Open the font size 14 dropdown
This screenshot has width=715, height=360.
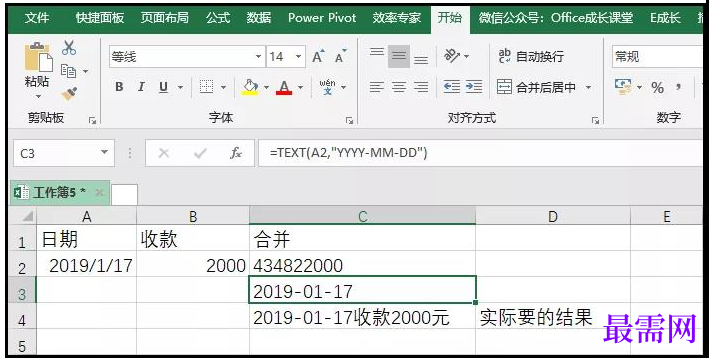point(298,57)
